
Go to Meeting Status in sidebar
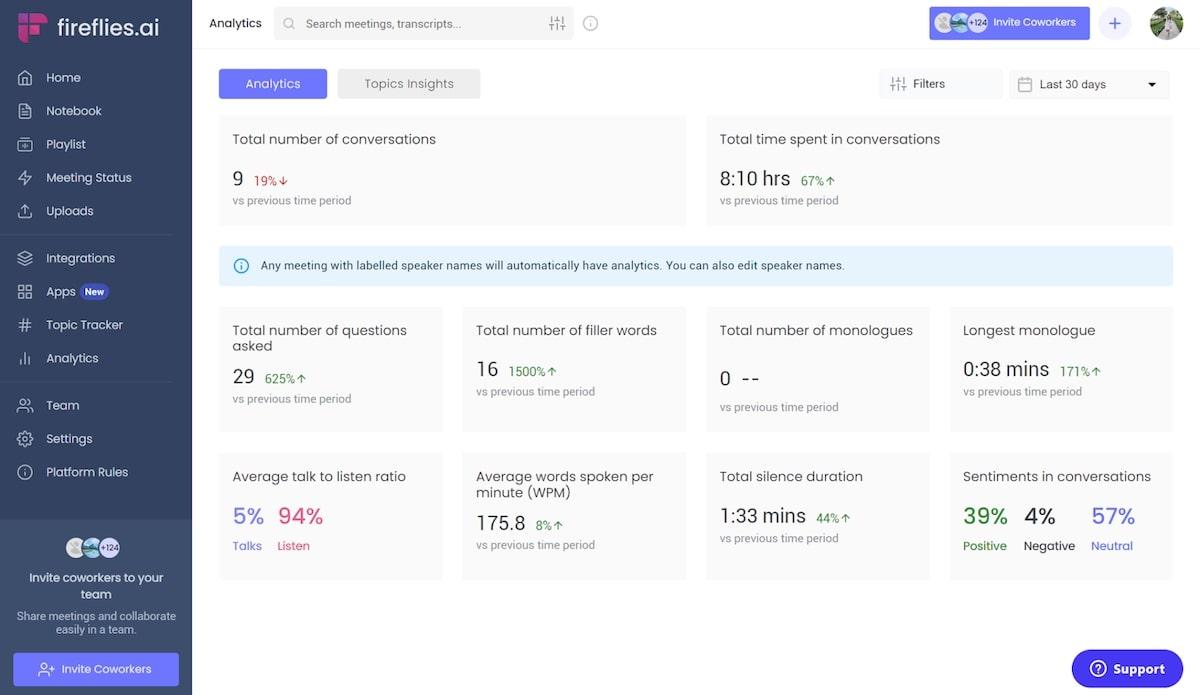(88, 178)
